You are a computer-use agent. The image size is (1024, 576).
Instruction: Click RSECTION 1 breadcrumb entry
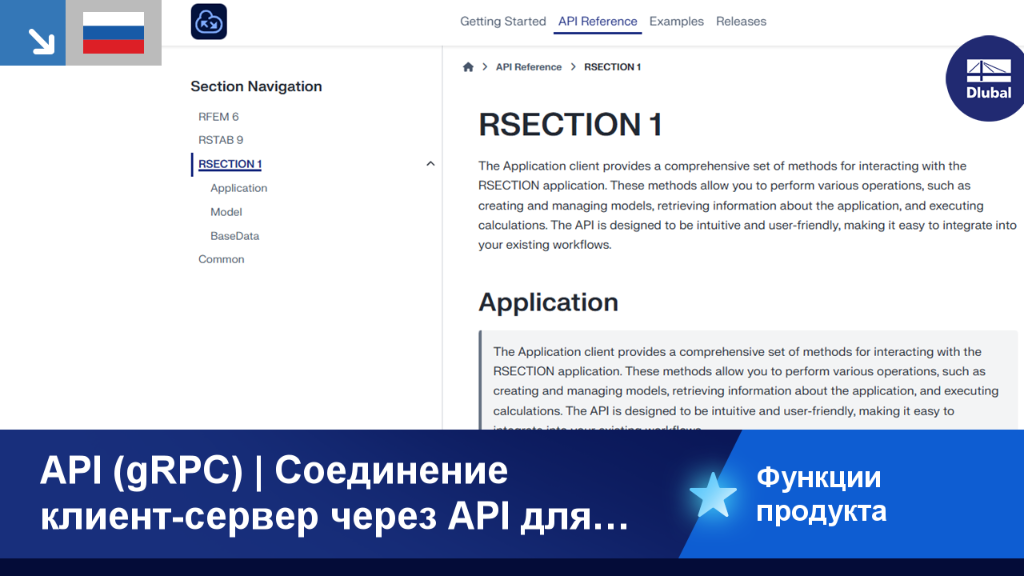coord(613,67)
